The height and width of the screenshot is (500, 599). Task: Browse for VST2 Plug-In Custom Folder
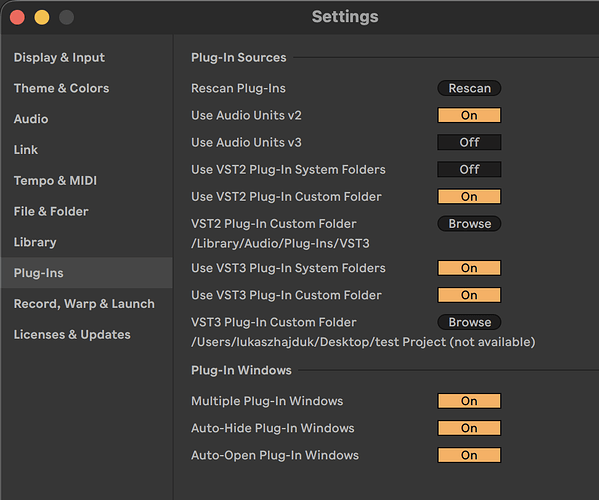[469, 224]
